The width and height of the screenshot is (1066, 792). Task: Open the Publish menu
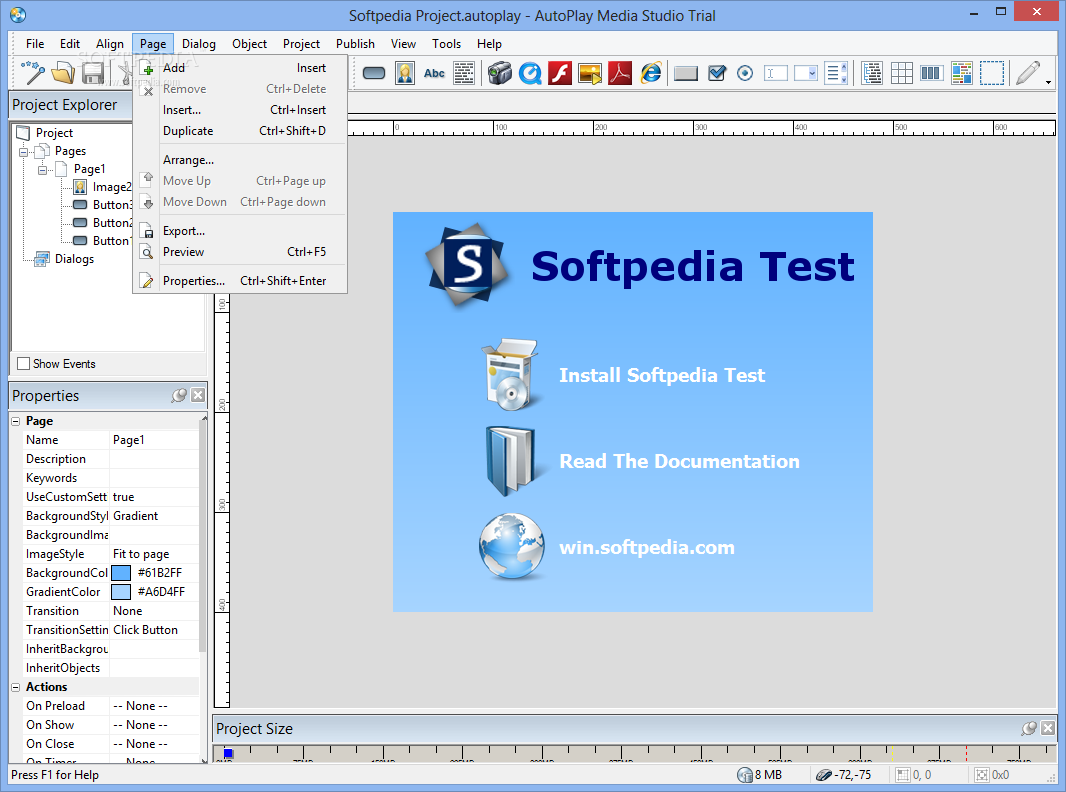click(x=355, y=44)
